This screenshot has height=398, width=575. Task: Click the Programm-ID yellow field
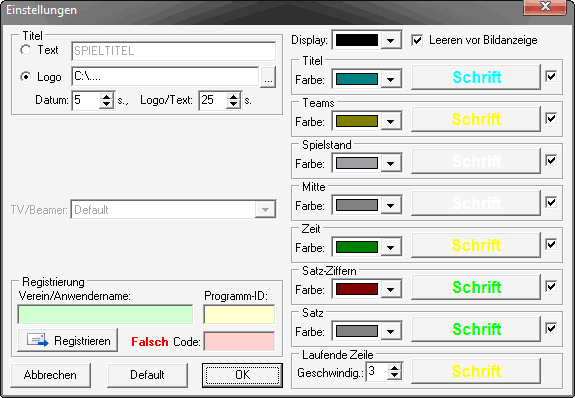(239, 314)
